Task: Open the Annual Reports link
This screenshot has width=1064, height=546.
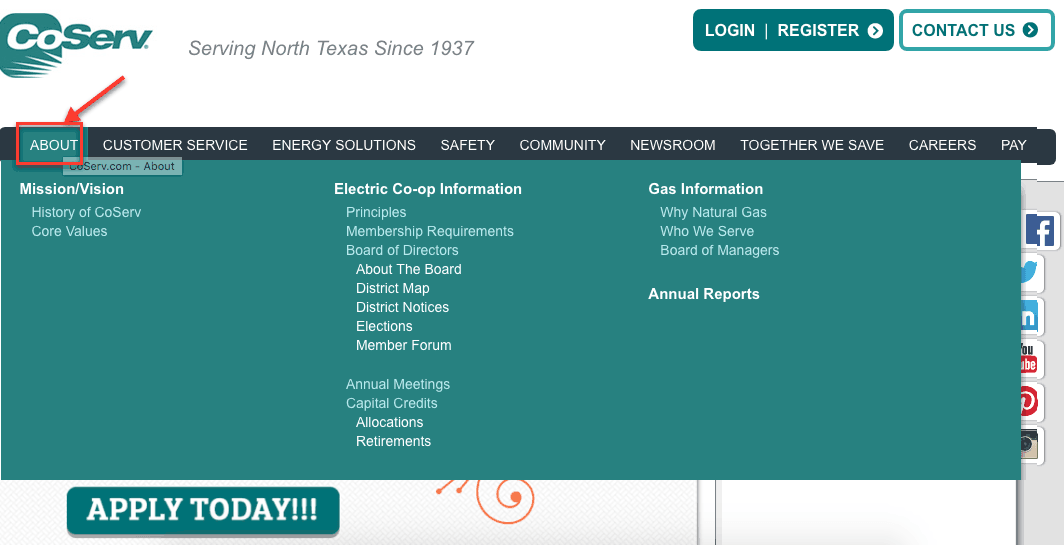Action: [704, 294]
